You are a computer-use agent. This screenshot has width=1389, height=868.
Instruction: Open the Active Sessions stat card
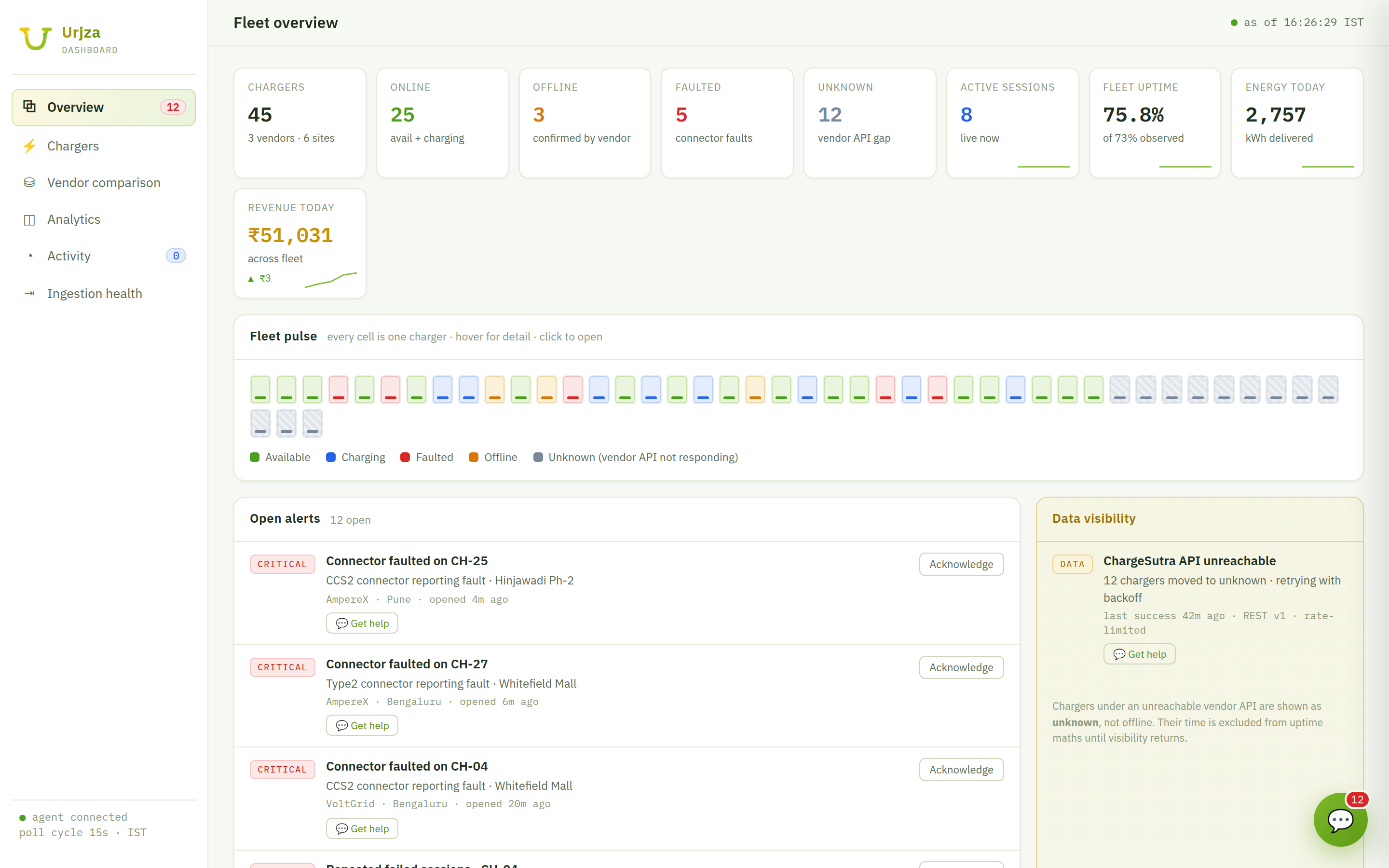[x=1012, y=123]
